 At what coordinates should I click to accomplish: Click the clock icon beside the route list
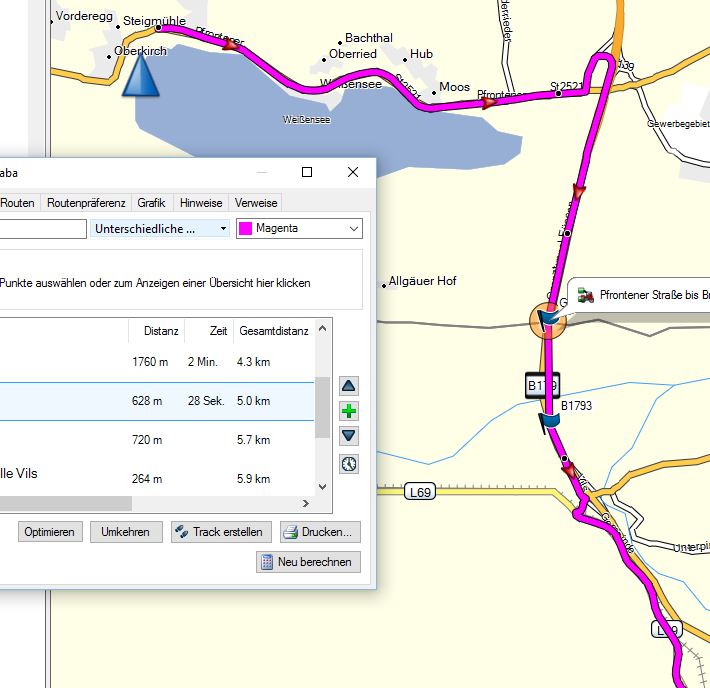click(349, 464)
